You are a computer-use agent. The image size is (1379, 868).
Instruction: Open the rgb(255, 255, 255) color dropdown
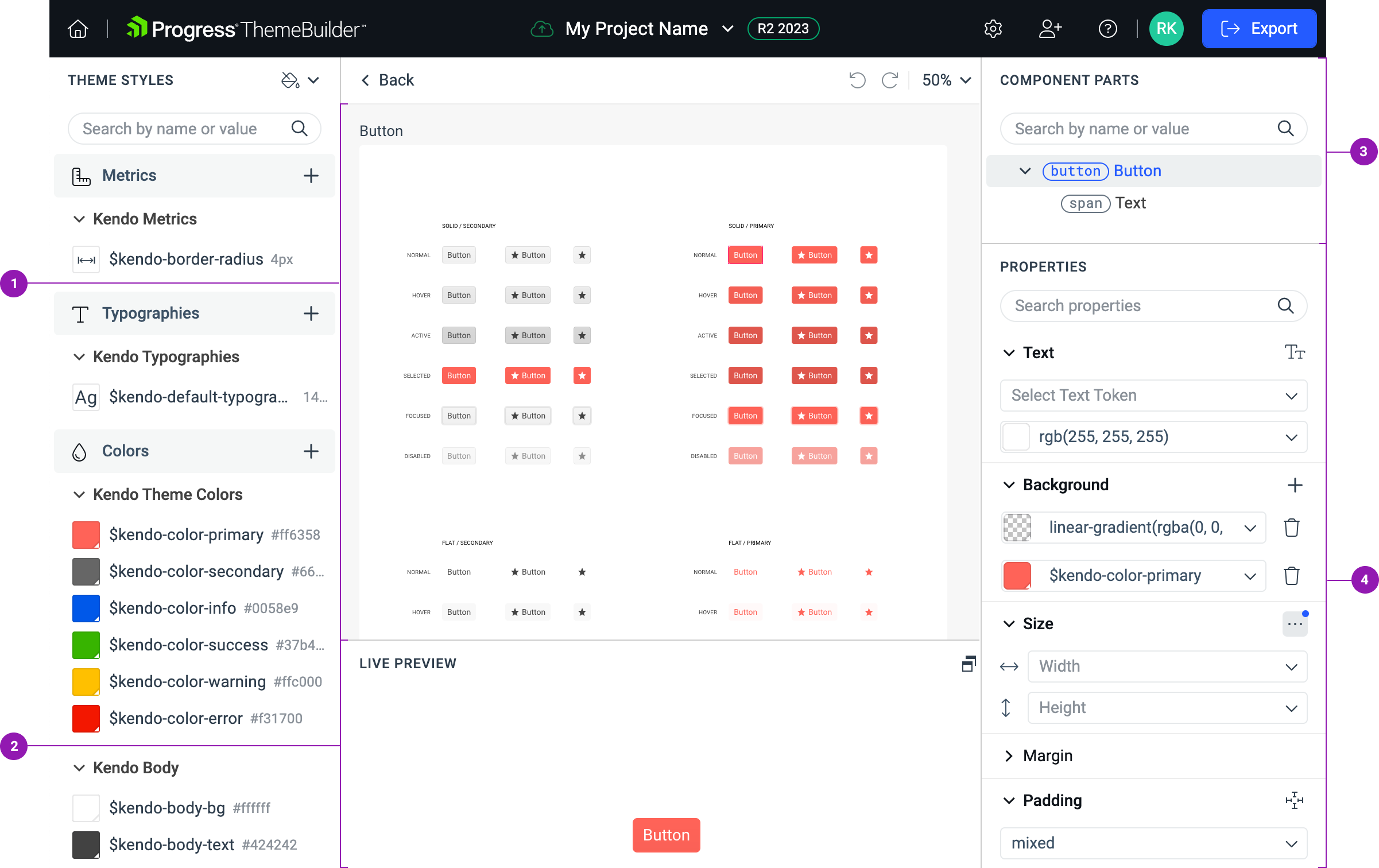[1153, 437]
